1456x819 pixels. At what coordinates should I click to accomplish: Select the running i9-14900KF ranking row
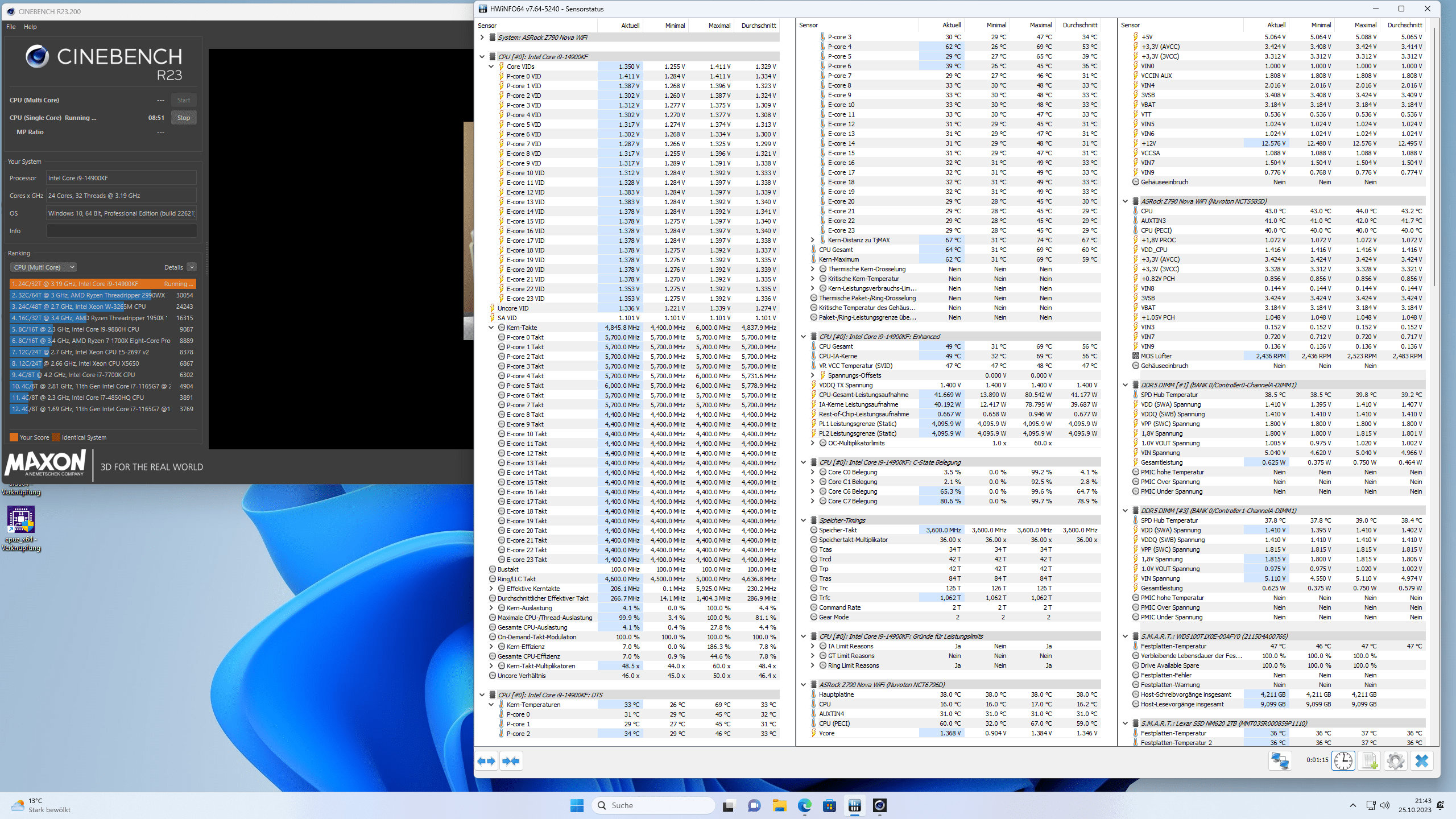pyautogui.click(x=102, y=284)
